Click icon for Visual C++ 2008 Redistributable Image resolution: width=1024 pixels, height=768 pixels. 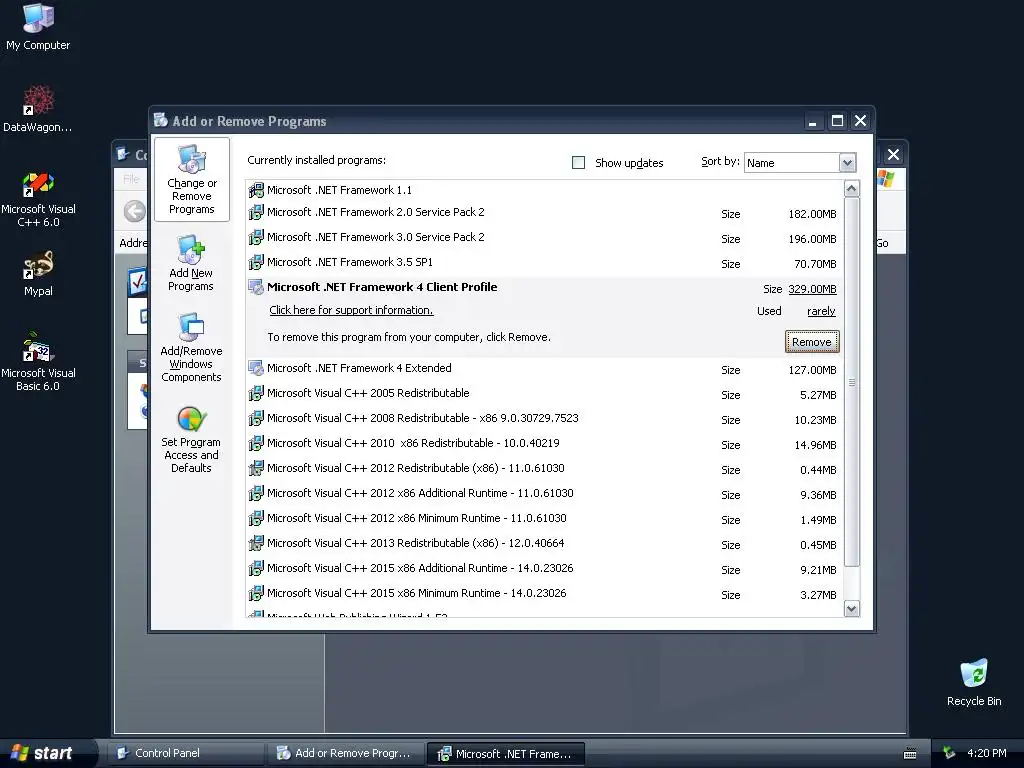[x=256, y=418]
